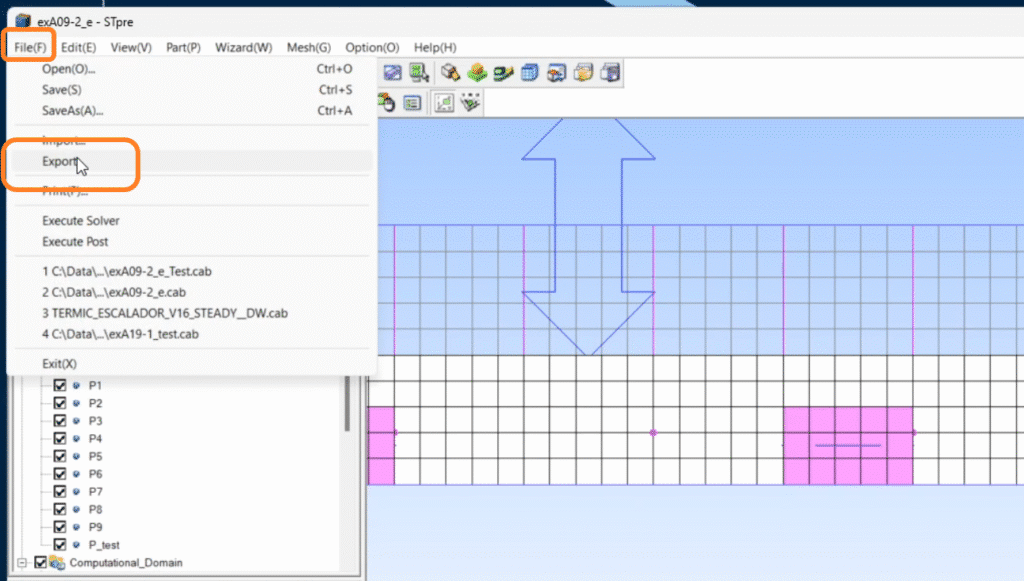Click the Computational_Domain folder icon
This screenshot has height=581, width=1024.
pyautogui.click(x=57, y=563)
